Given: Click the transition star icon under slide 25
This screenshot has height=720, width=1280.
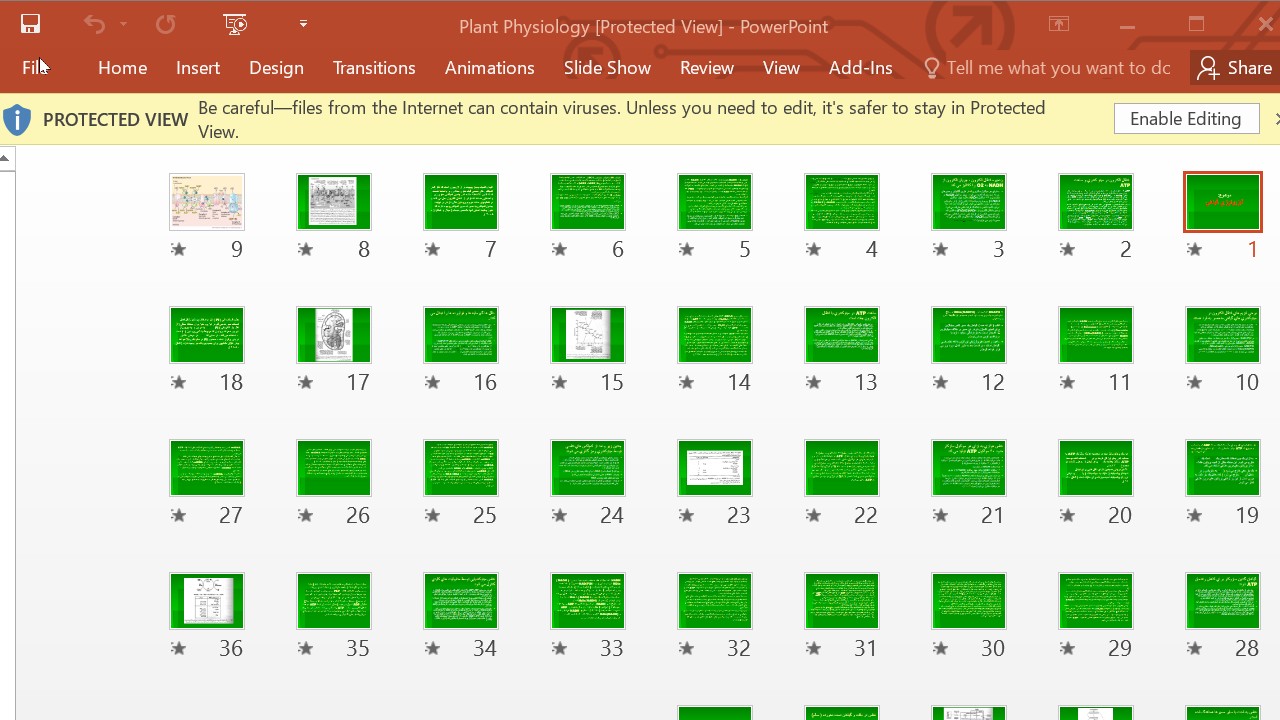Looking at the screenshot, I should point(432,515).
